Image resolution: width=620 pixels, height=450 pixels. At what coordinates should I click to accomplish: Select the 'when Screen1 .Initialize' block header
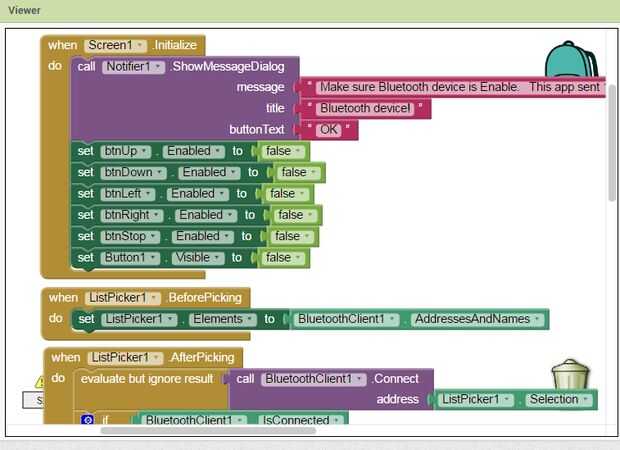point(123,45)
